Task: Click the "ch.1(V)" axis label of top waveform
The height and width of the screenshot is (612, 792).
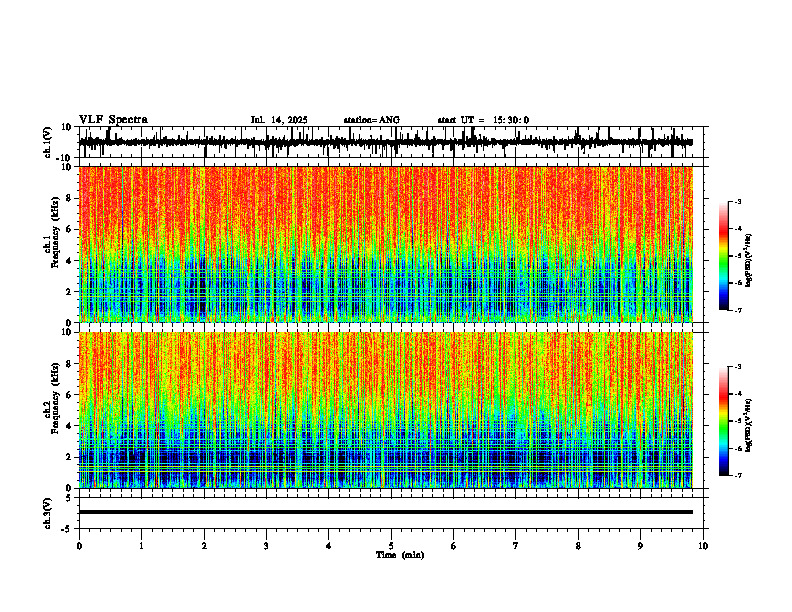Action: (48, 142)
